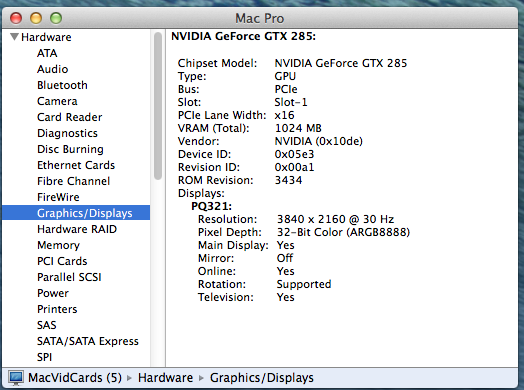Image resolution: width=524 pixels, height=390 pixels.
Task: Click the Rotation value Supported
Action: coord(304,284)
